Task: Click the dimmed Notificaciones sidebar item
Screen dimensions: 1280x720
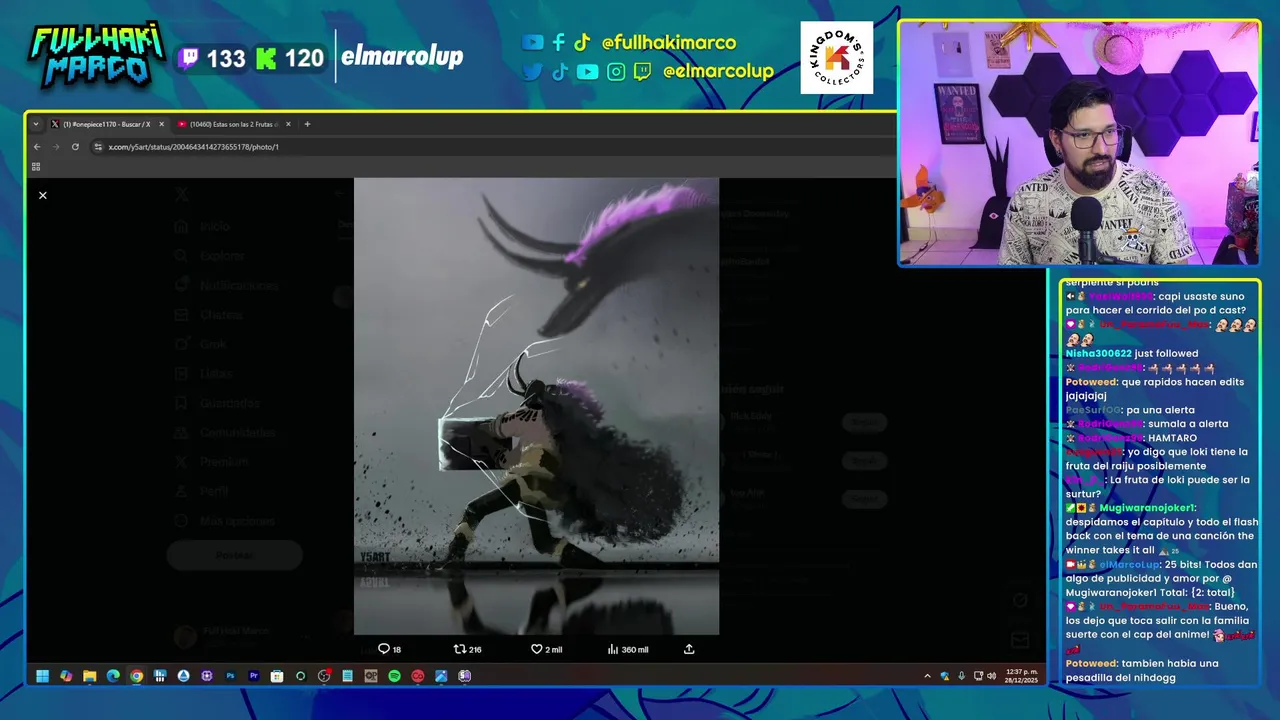Action: tap(228, 285)
